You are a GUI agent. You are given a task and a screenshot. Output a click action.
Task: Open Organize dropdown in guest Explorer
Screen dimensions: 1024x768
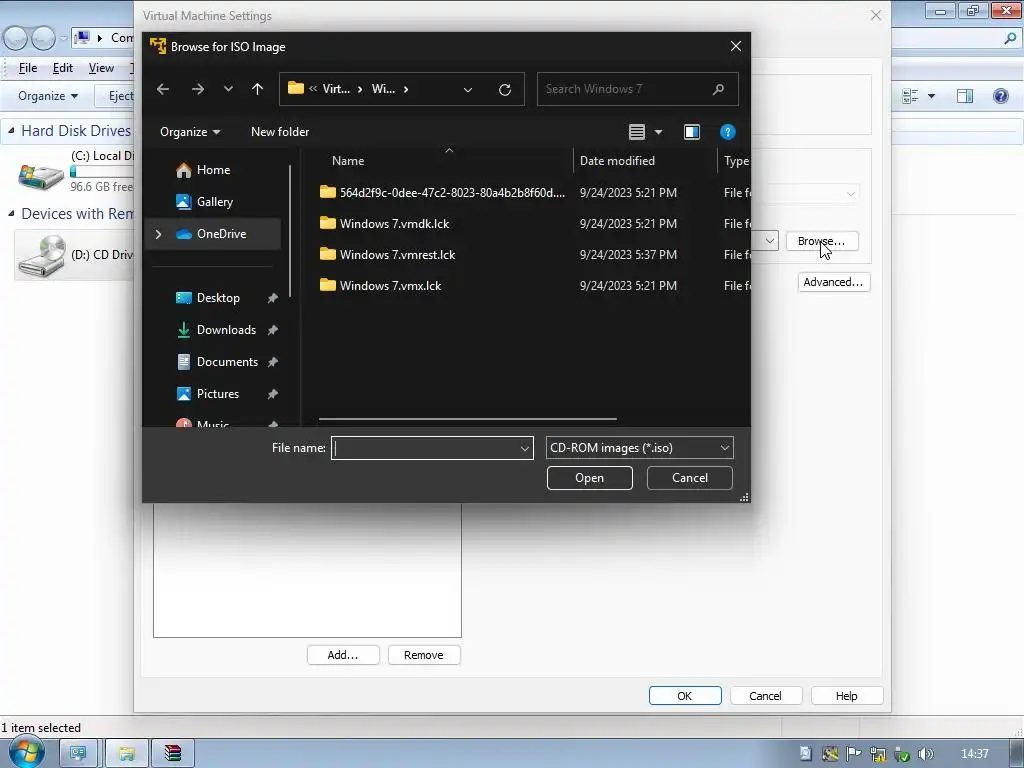tap(47, 96)
